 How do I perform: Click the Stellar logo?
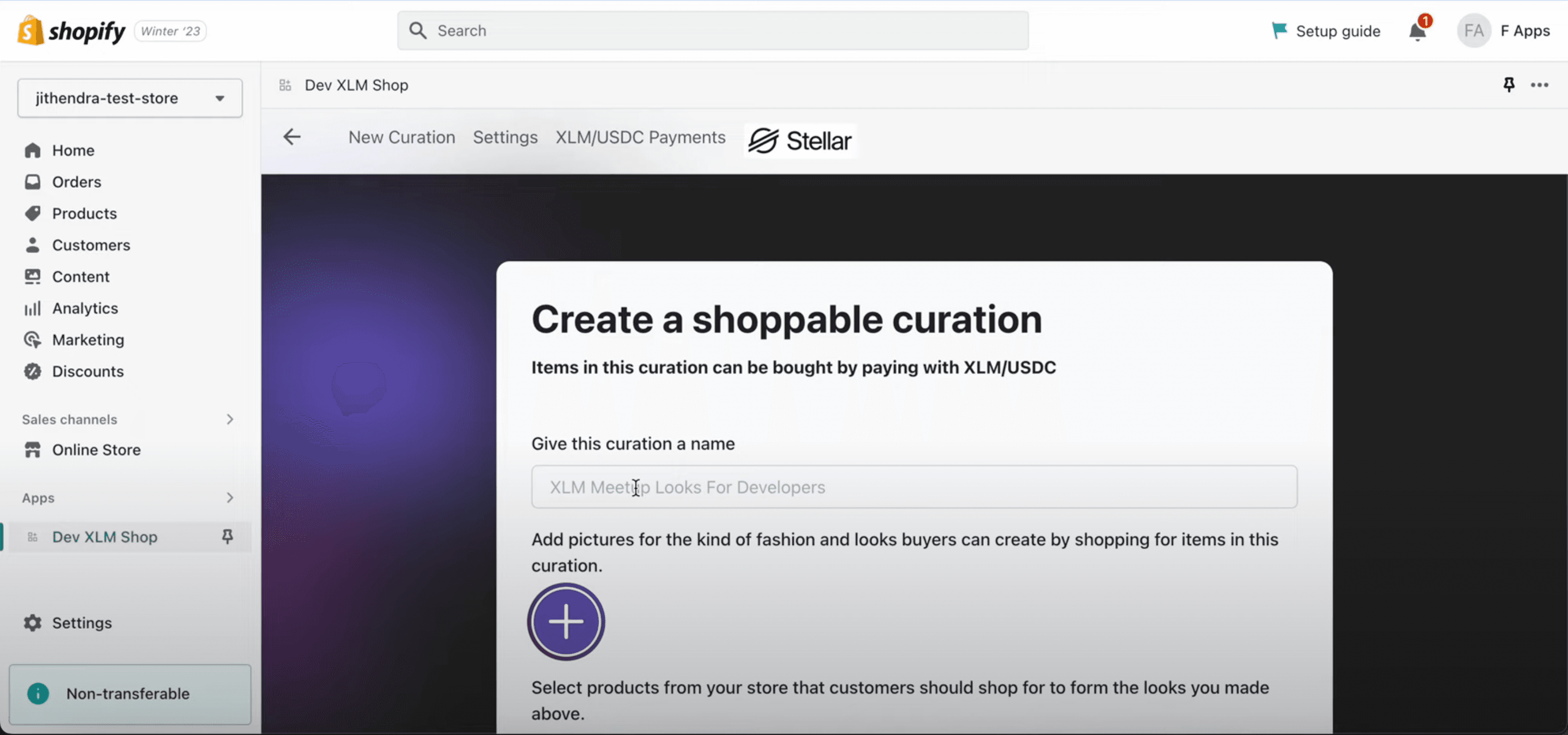[x=800, y=140]
